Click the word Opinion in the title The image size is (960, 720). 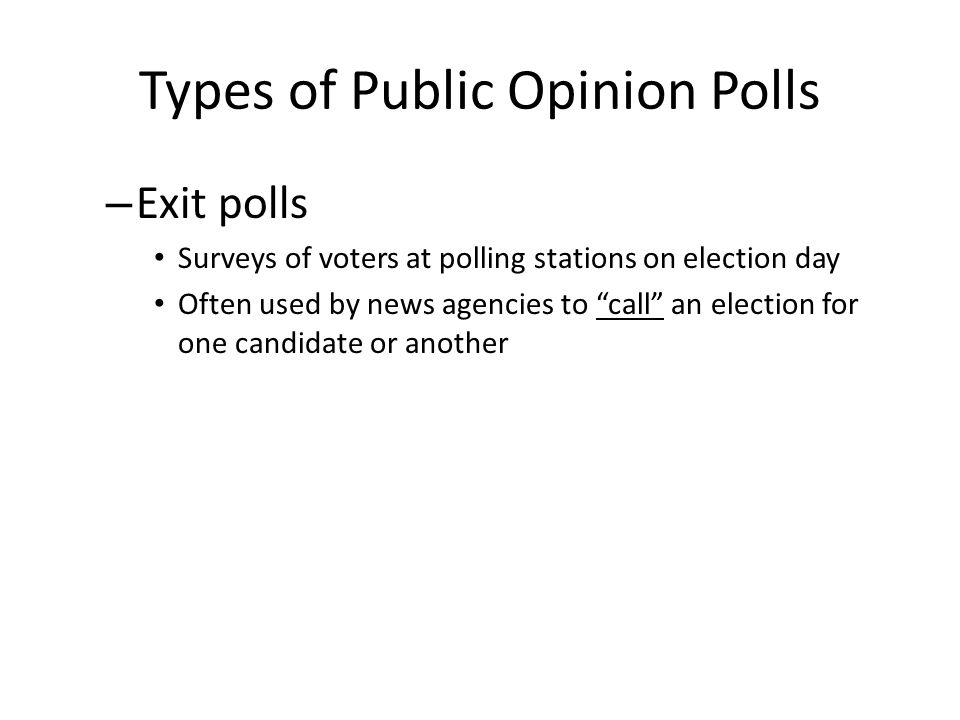(602, 92)
